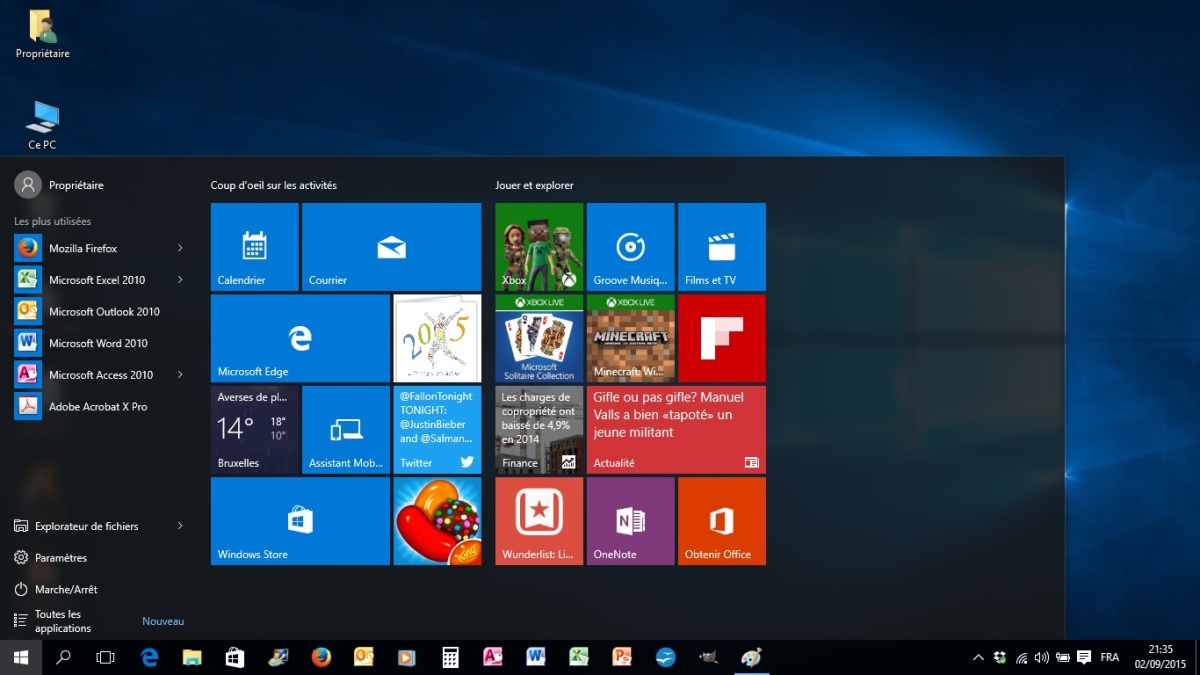Click the taskbar search magnifier

63,657
